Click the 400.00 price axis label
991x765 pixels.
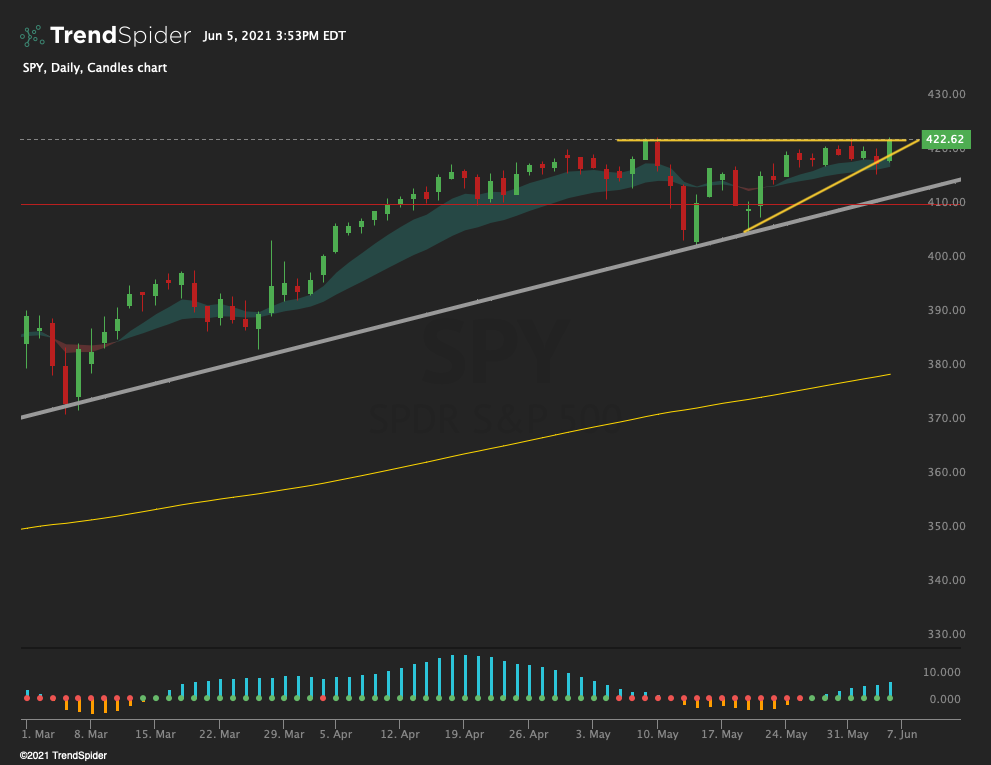[946, 256]
